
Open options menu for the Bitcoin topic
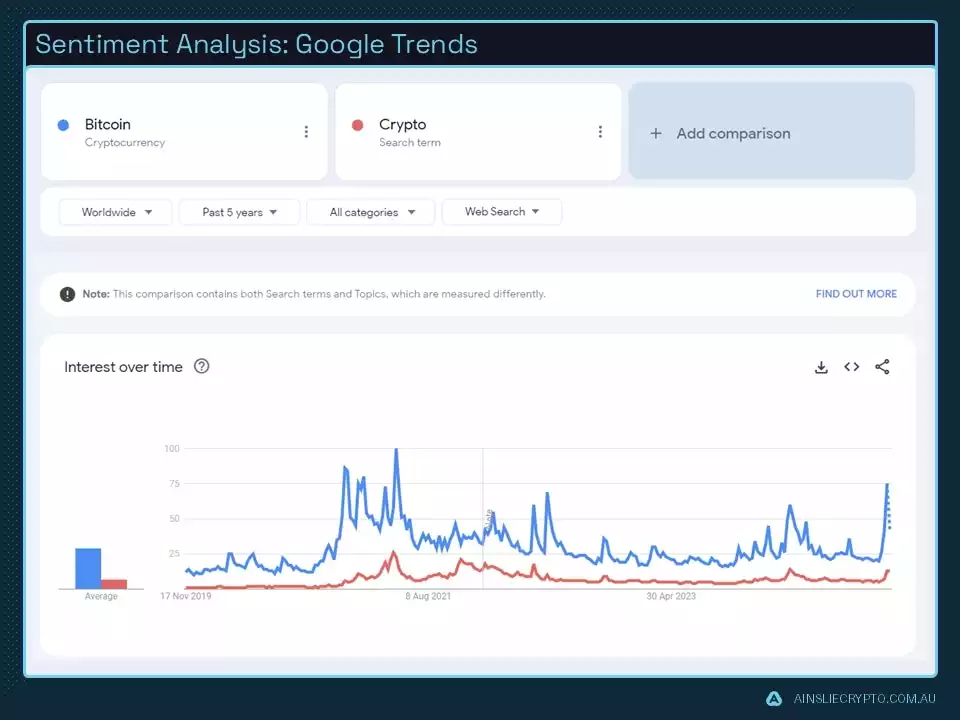[x=307, y=131]
